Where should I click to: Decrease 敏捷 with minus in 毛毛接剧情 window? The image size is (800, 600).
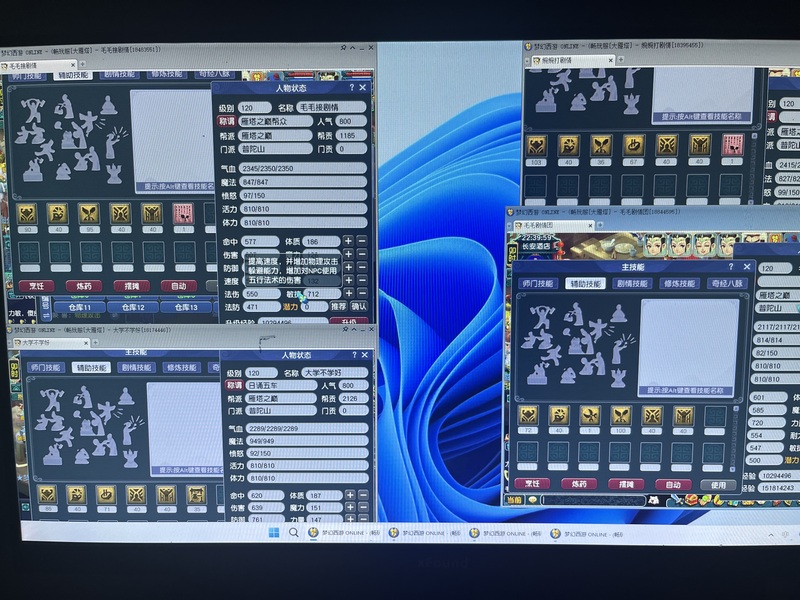point(362,293)
